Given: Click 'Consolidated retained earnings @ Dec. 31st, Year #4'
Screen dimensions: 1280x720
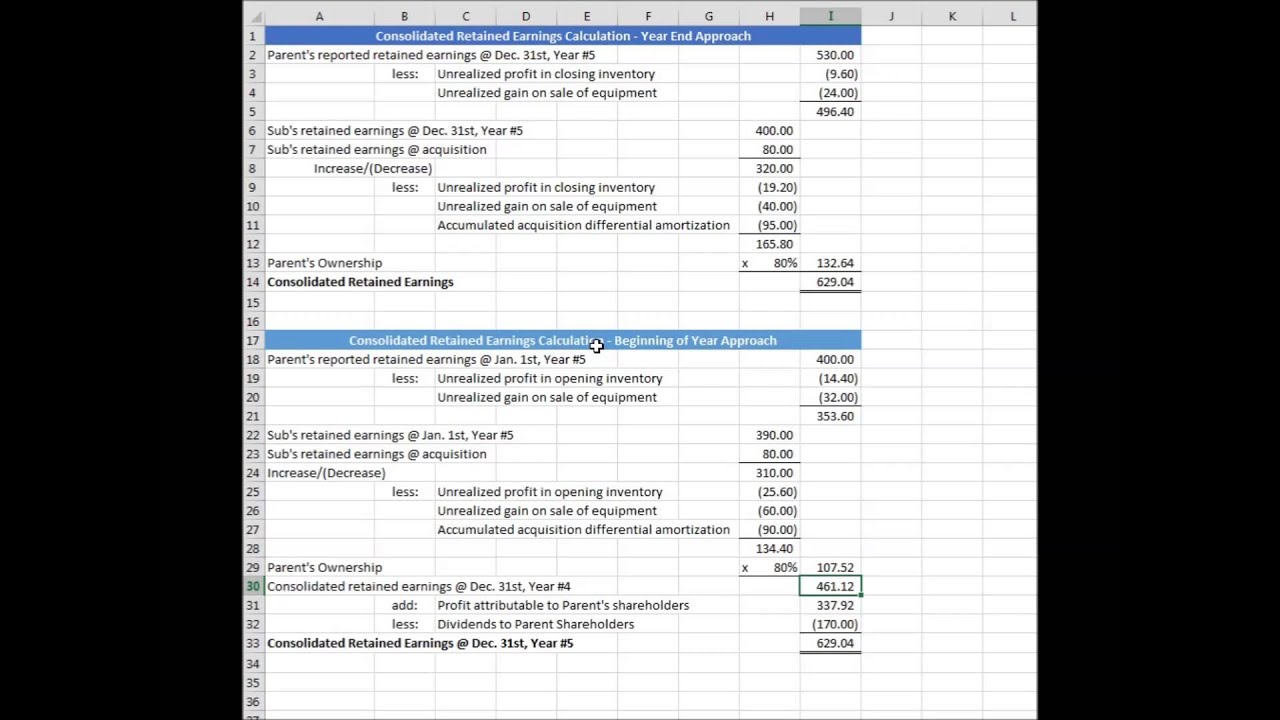Looking at the screenshot, I should [419, 586].
